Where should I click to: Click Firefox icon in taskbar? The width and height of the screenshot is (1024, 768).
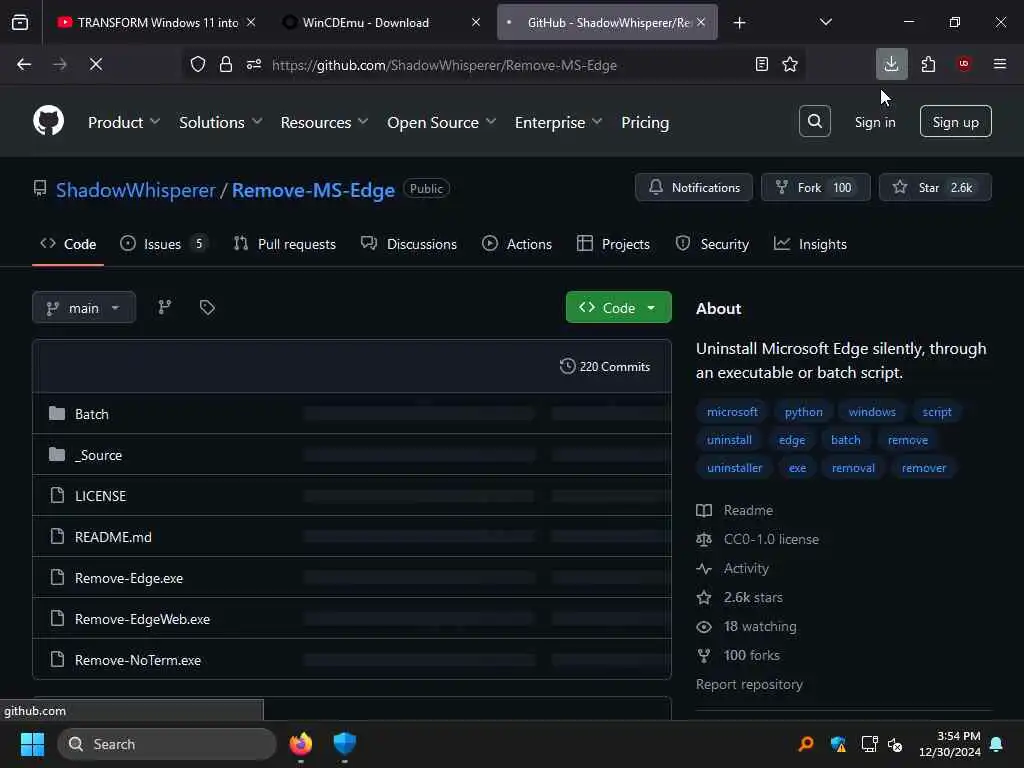300,744
